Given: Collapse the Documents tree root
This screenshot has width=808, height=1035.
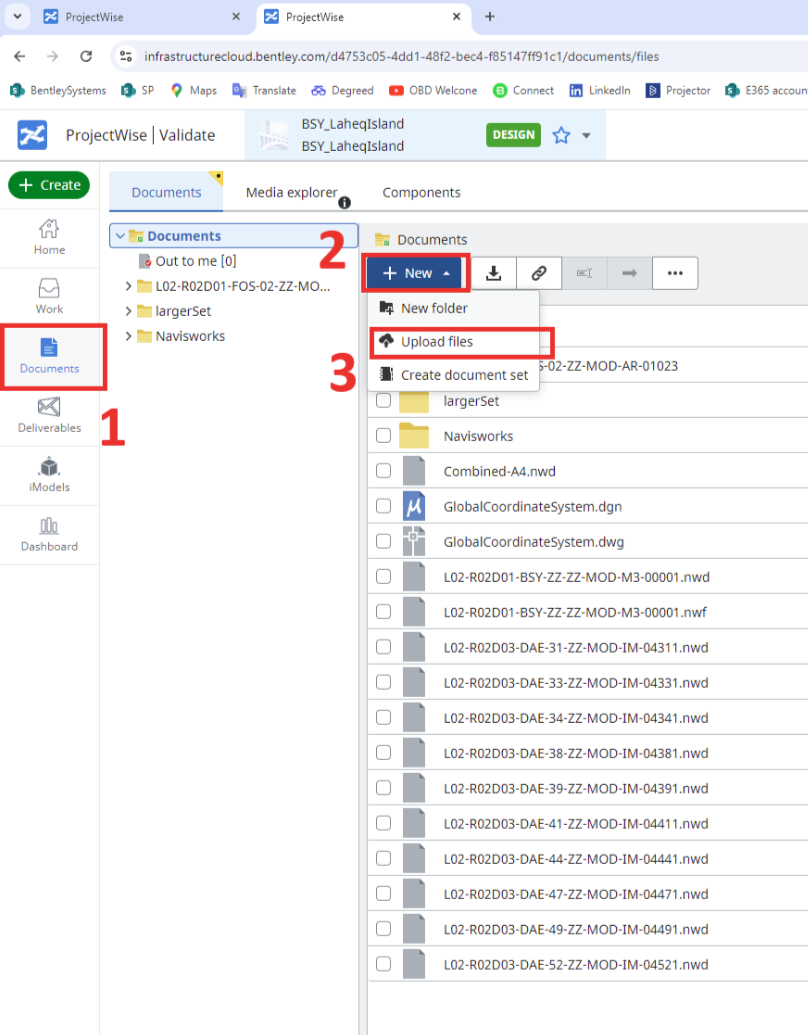Looking at the screenshot, I should coord(120,236).
